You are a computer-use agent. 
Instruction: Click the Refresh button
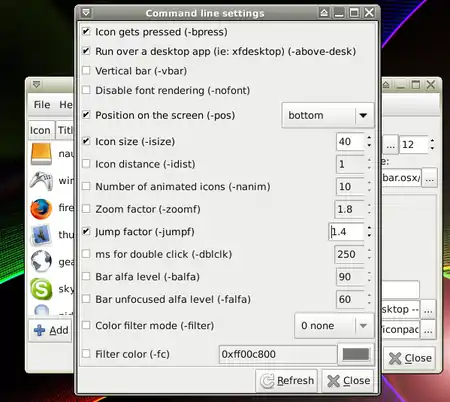[287, 381]
